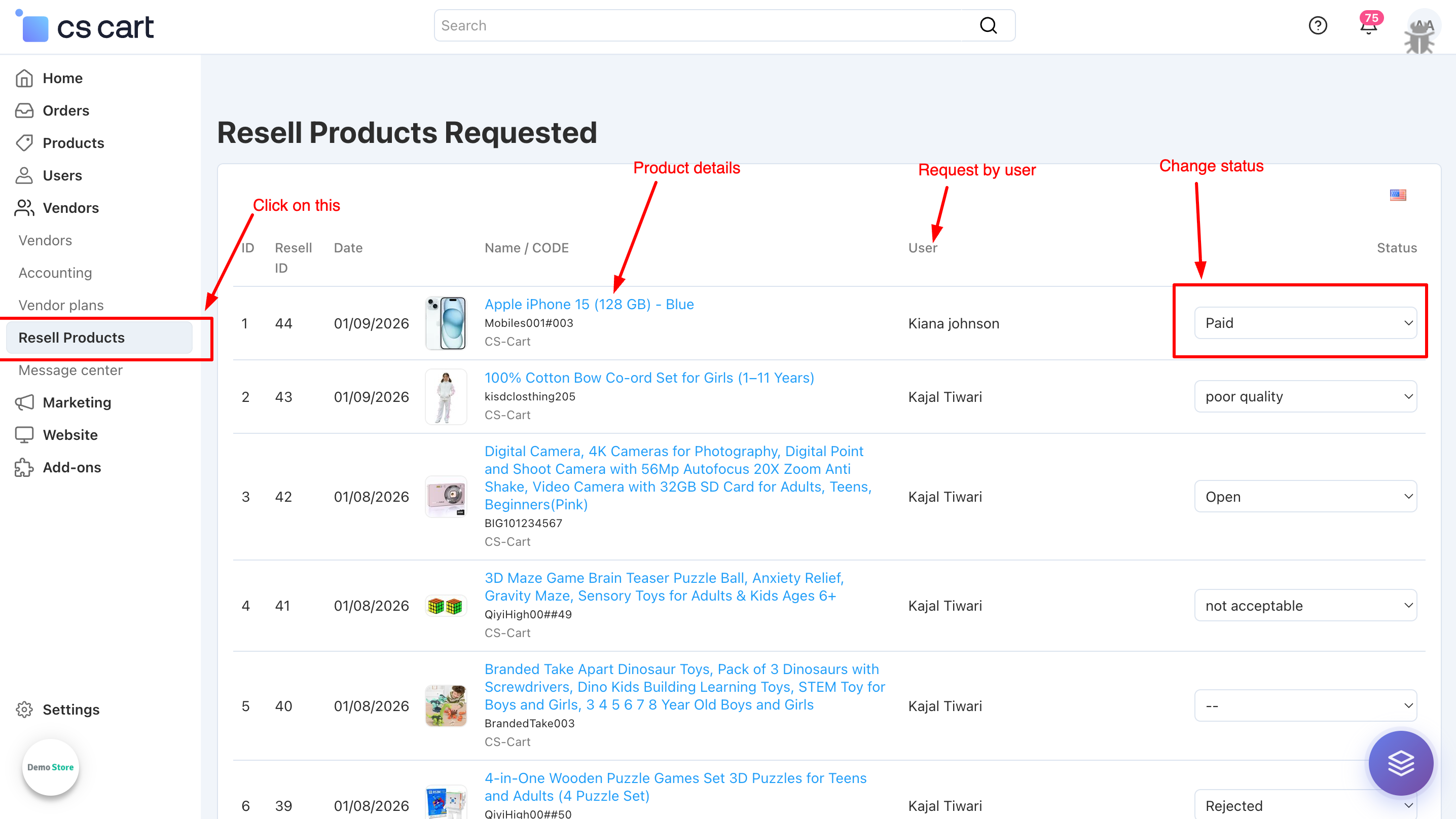
Task: Click the search magnifier icon
Action: (988, 25)
